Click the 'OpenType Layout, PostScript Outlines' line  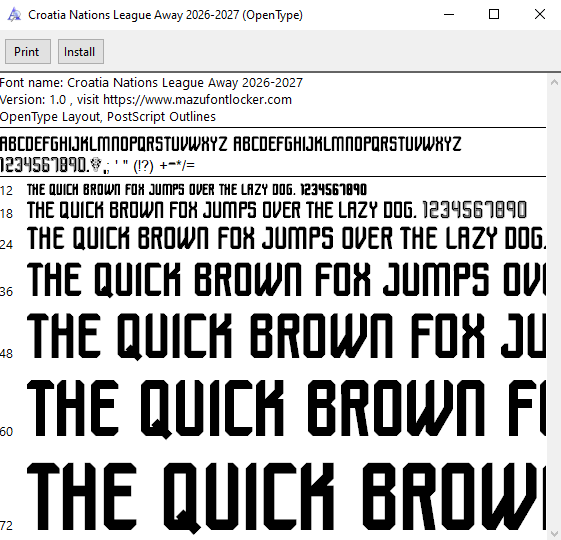(x=108, y=117)
